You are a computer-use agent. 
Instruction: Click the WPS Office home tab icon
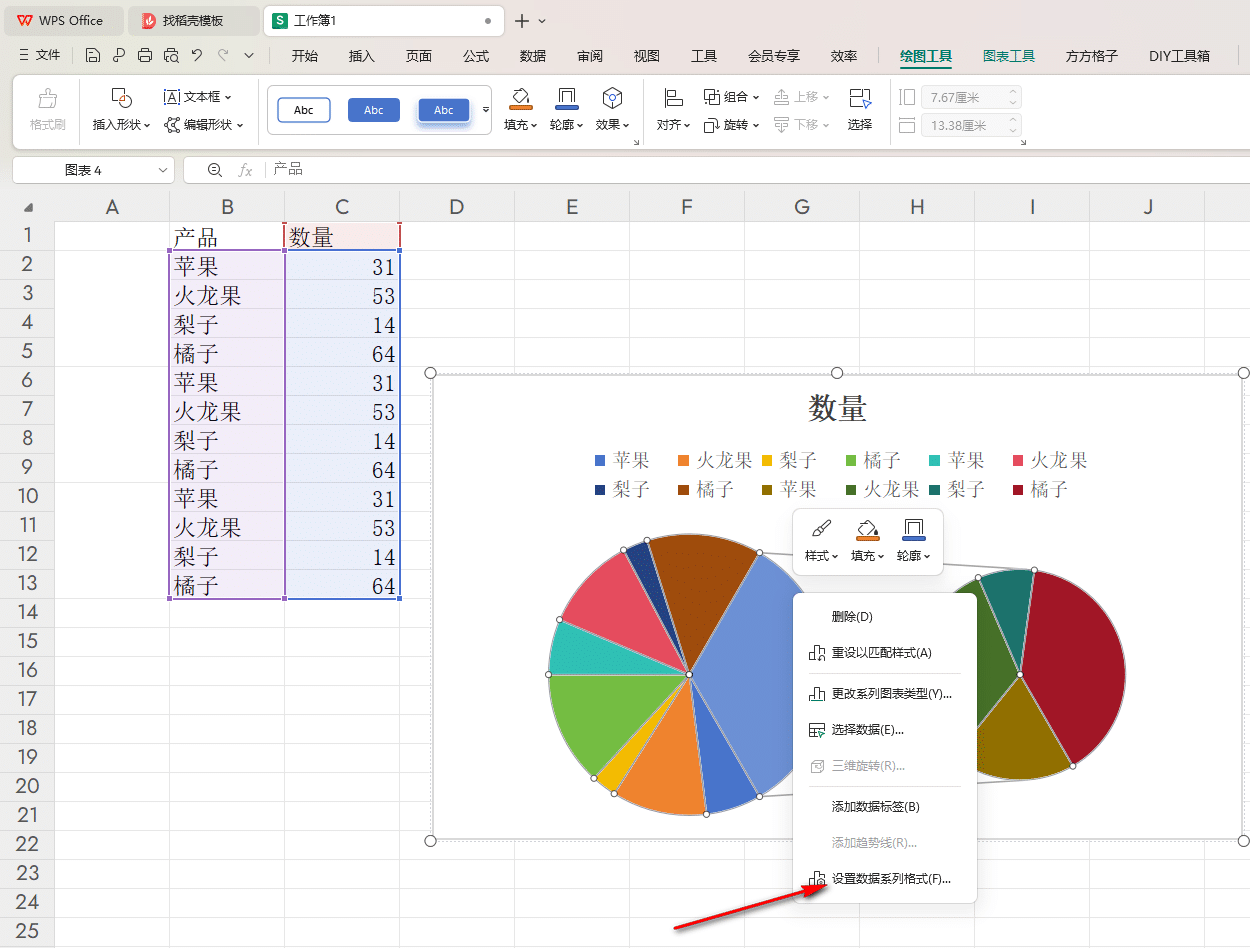point(24,20)
